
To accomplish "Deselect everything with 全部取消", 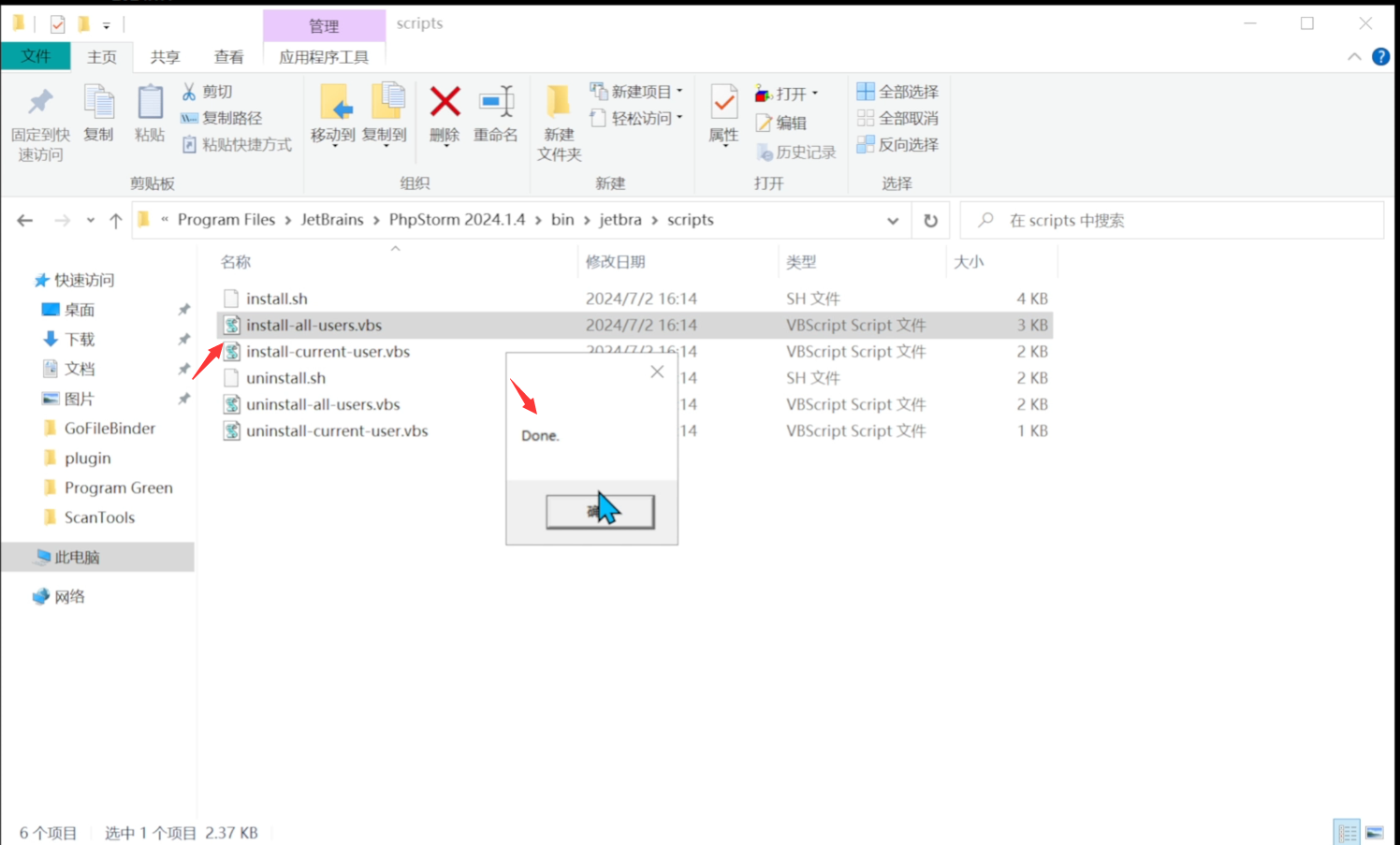I will pyautogui.click(x=897, y=118).
